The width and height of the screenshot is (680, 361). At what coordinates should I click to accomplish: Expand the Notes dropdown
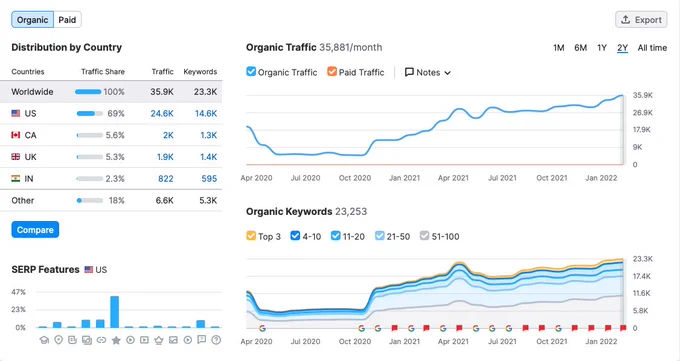click(x=428, y=72)
